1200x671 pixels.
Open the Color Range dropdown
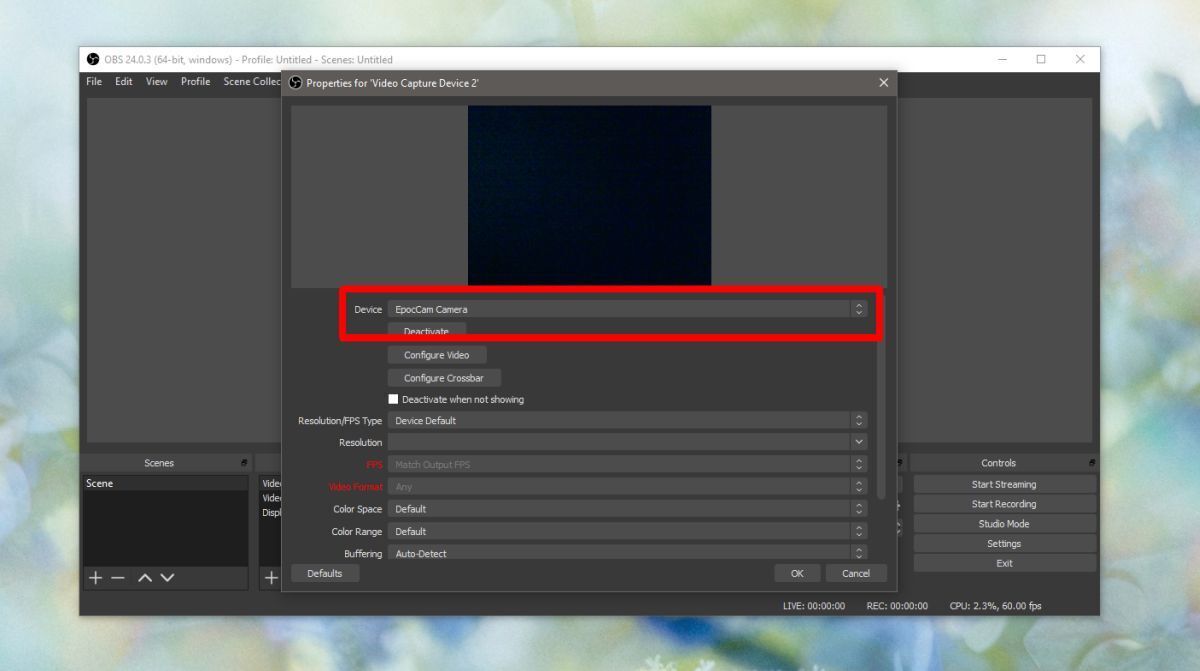coord(626,532)
